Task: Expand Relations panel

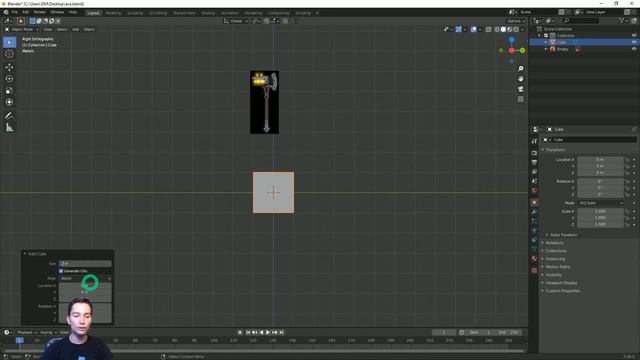Action: (x=554, y=243)
